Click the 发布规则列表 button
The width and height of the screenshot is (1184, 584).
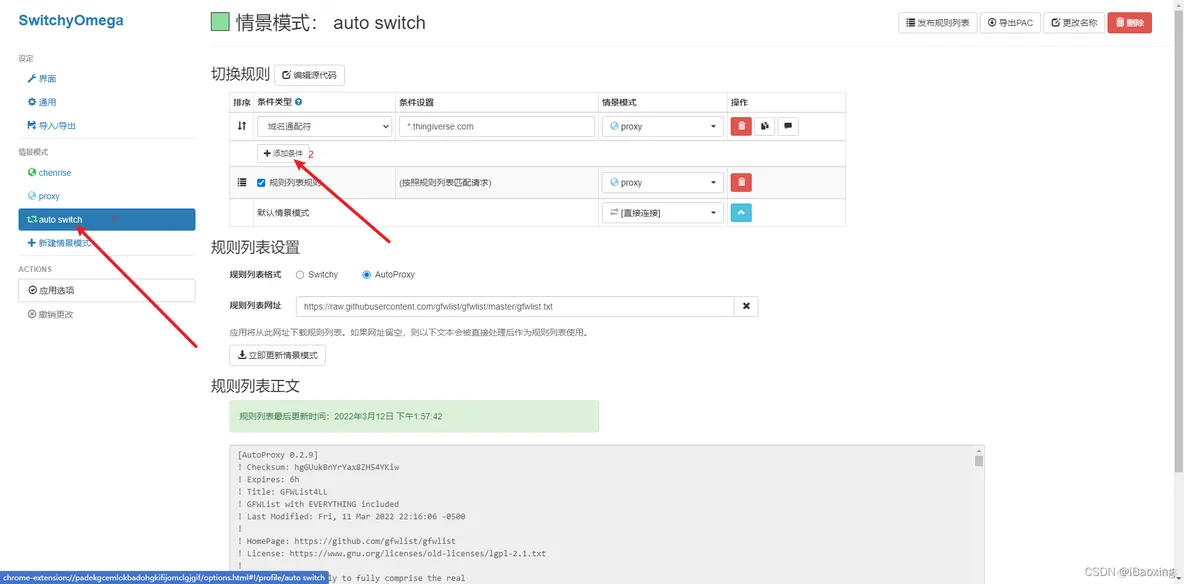click(x=937, y=23)
